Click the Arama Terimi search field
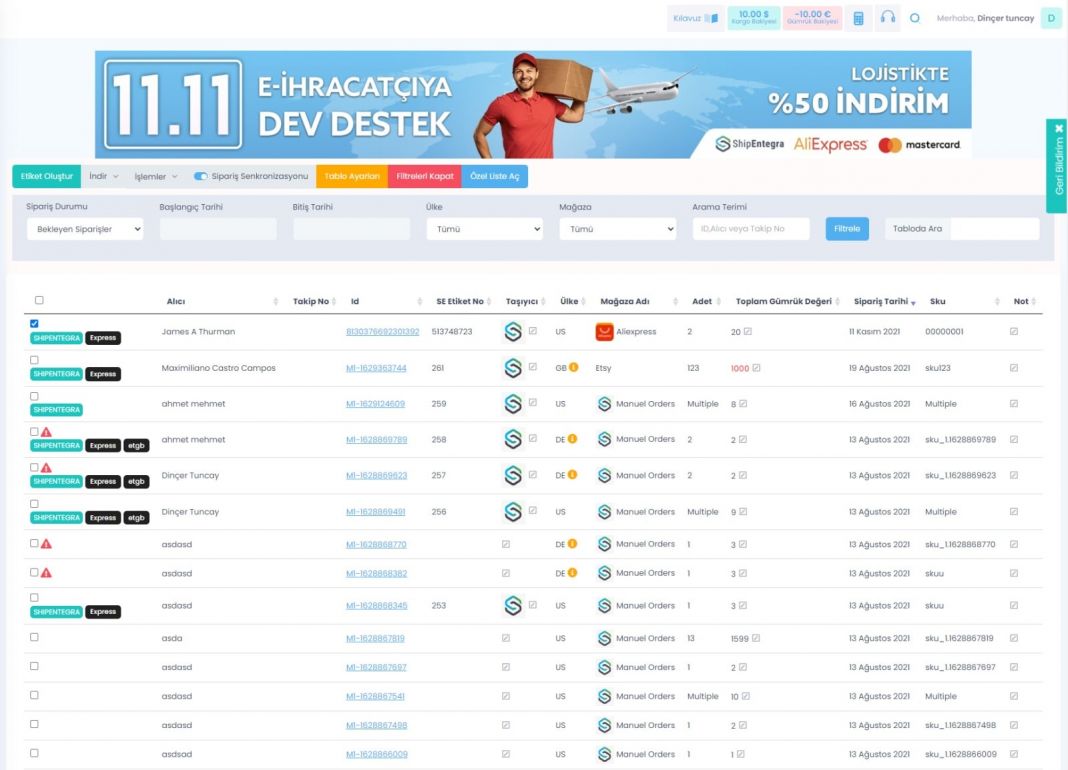The width and height of the screenshot is (1068, 770). coord(751,229)
